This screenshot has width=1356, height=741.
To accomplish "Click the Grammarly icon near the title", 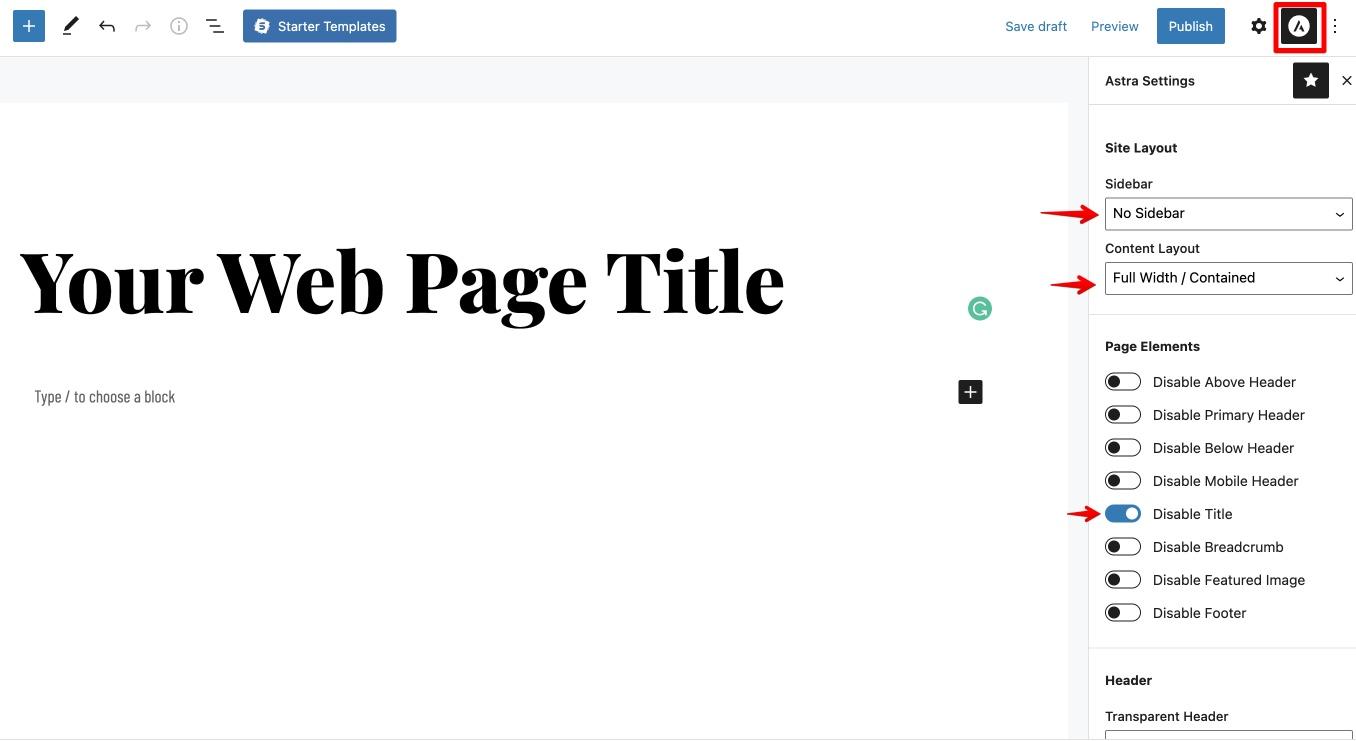I will point(979,308).
